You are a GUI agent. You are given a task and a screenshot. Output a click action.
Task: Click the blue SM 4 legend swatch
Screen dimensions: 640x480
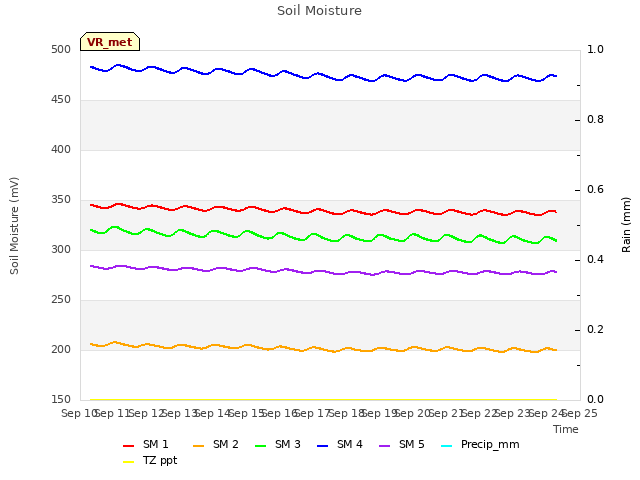click(x=322, y=446)
